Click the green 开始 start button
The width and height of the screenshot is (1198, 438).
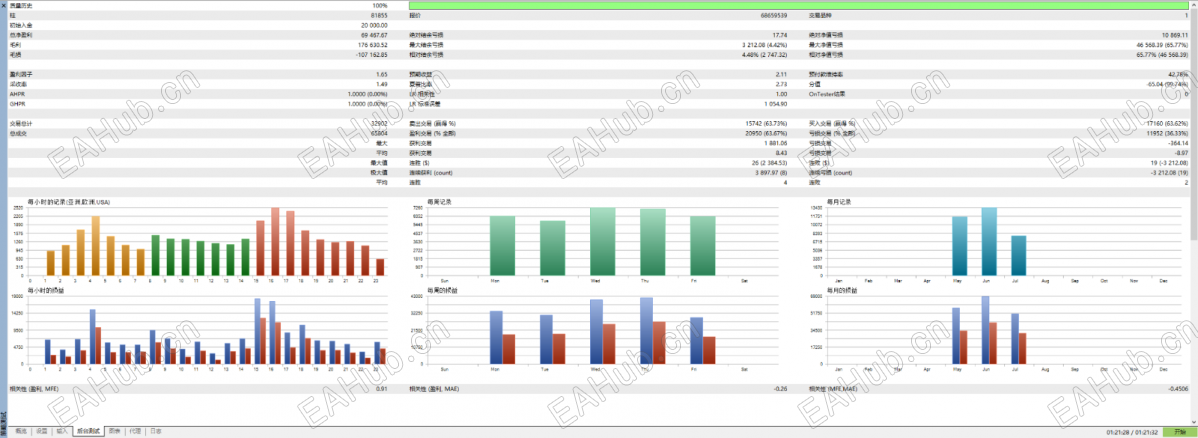[1182, 432]
